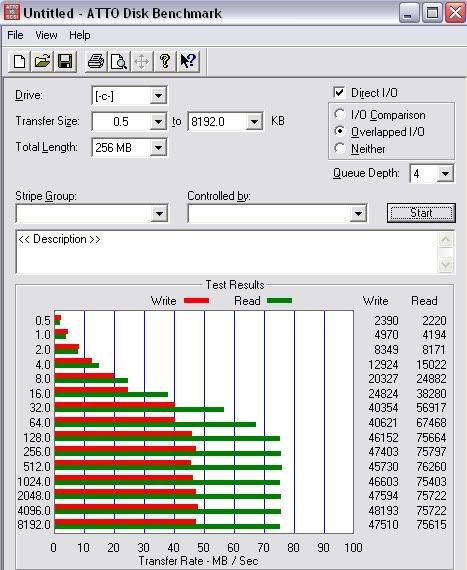
Task: Open Print Preview magnifier icon
Action: point(119,61)
